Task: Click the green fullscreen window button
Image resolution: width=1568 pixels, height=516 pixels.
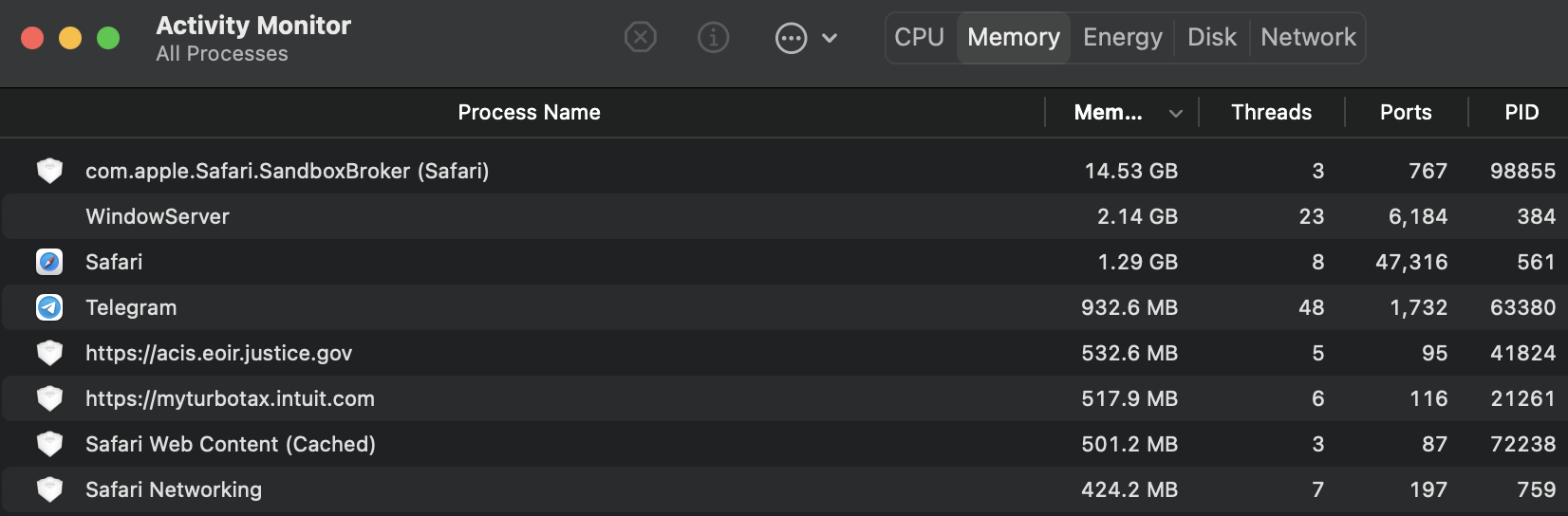Action: click(108, 38)
